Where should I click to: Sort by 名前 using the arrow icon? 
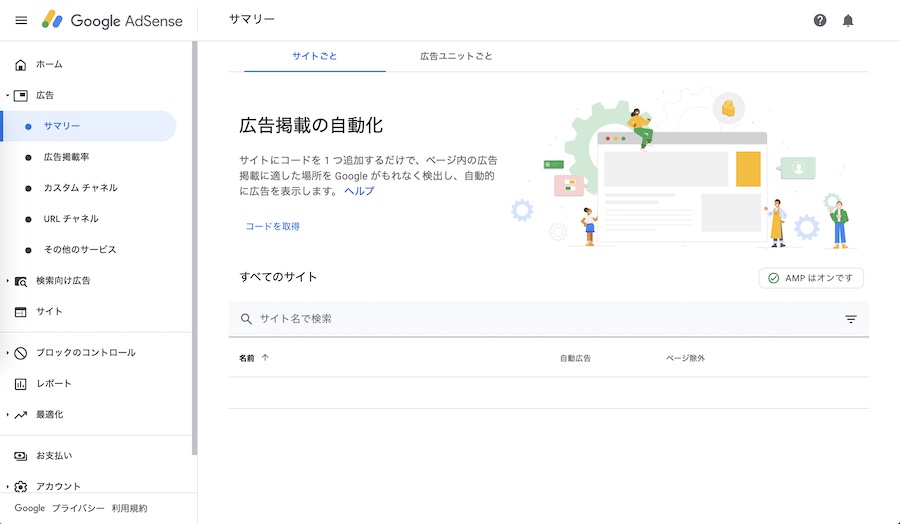[265, 358]
